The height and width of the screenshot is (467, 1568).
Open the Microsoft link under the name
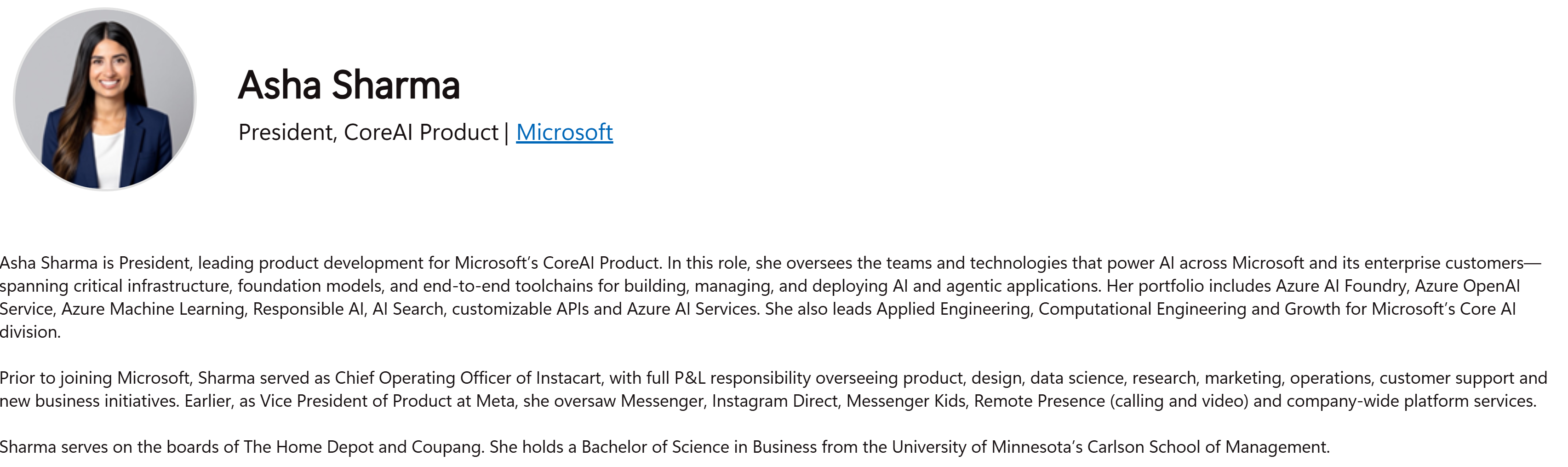(x=564, y=132)
